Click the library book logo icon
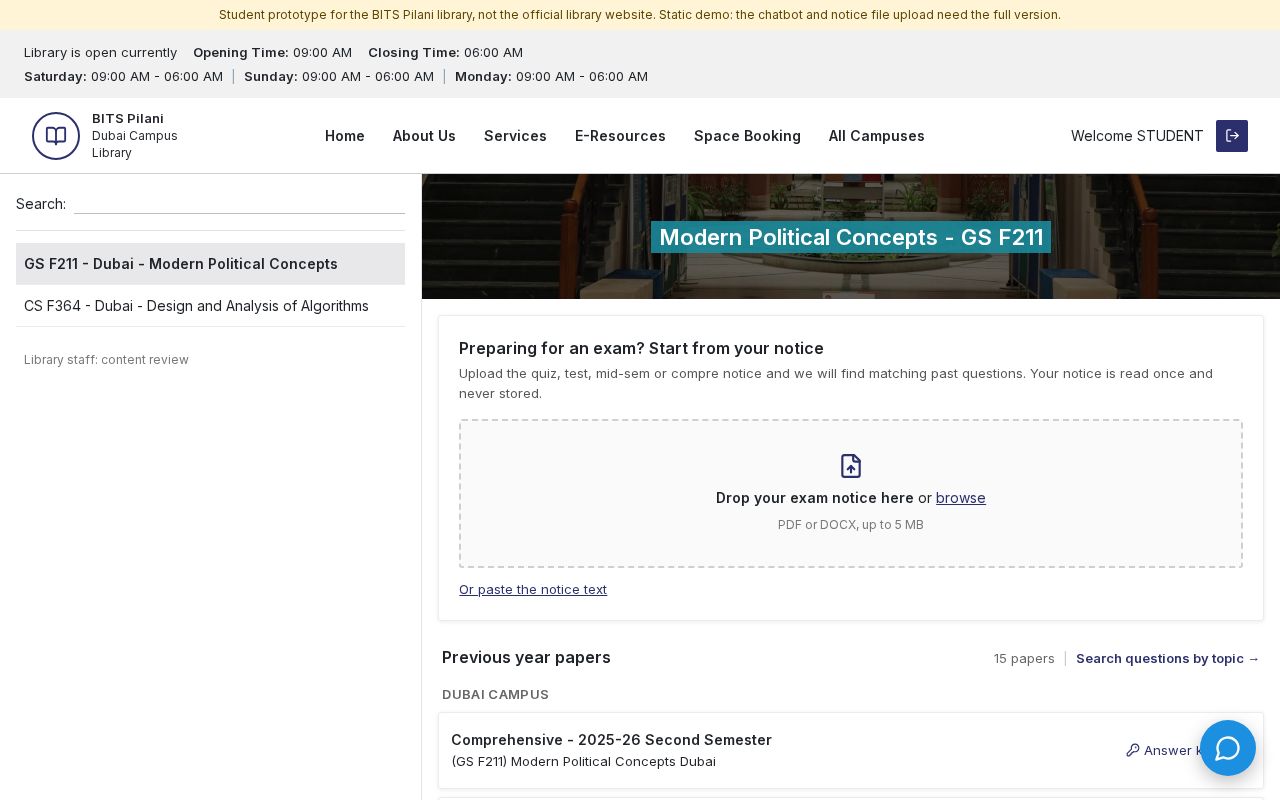The width and height of the screenshot is (1280, 800). (x=56, y=136)
